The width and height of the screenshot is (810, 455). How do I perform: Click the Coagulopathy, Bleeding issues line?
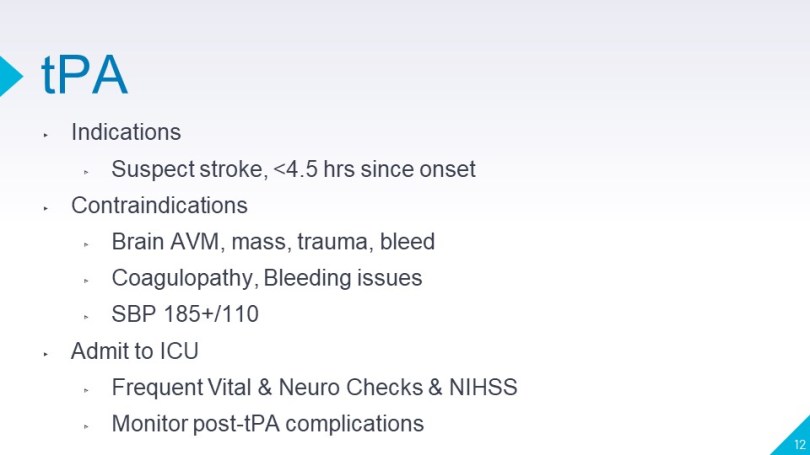(x=266, y=278)
